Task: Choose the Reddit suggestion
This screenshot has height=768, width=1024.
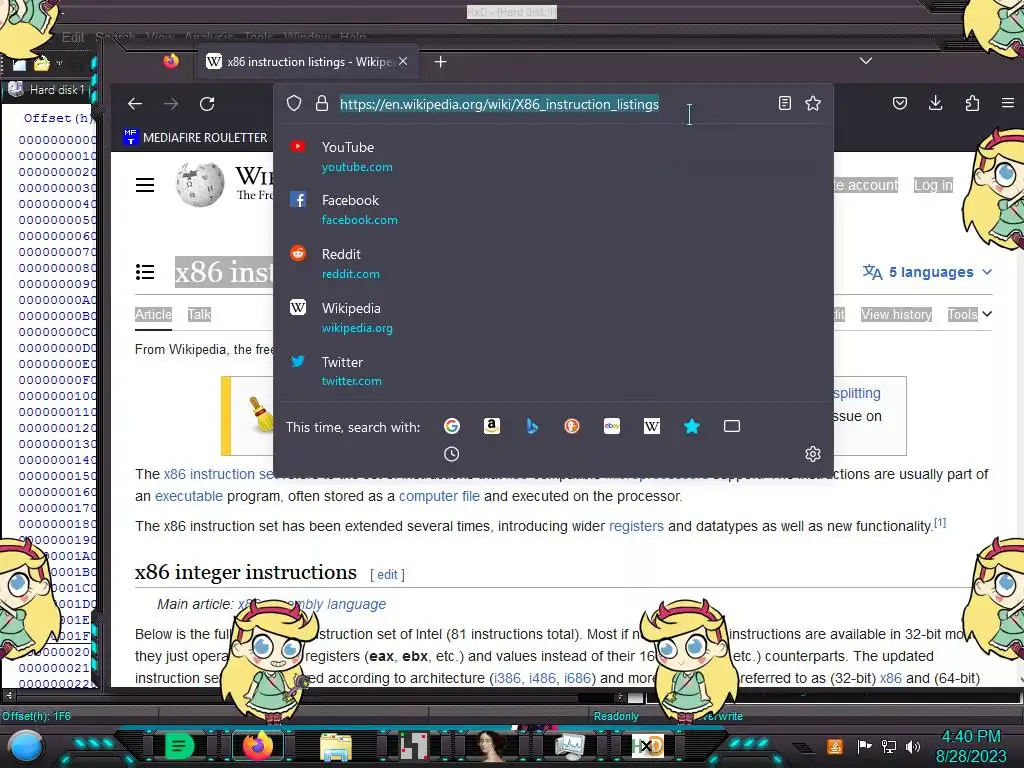Action: 552,263
